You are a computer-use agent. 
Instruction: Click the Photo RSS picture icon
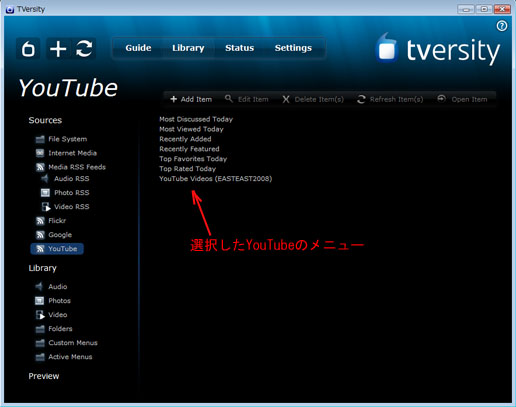point(45,193)
